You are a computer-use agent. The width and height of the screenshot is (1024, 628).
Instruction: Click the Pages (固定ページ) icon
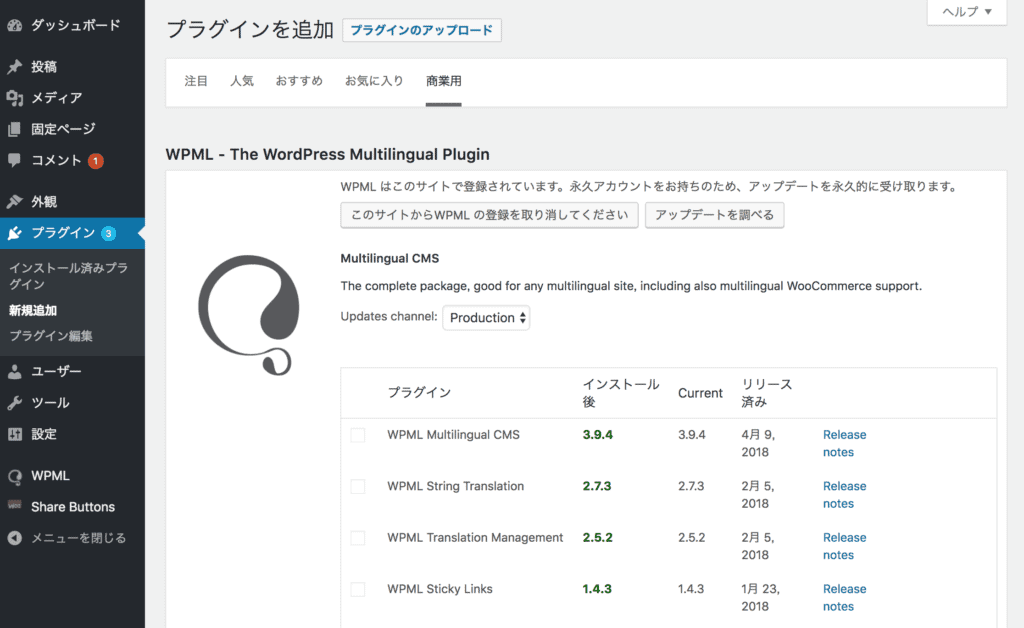tap(14, 129)
